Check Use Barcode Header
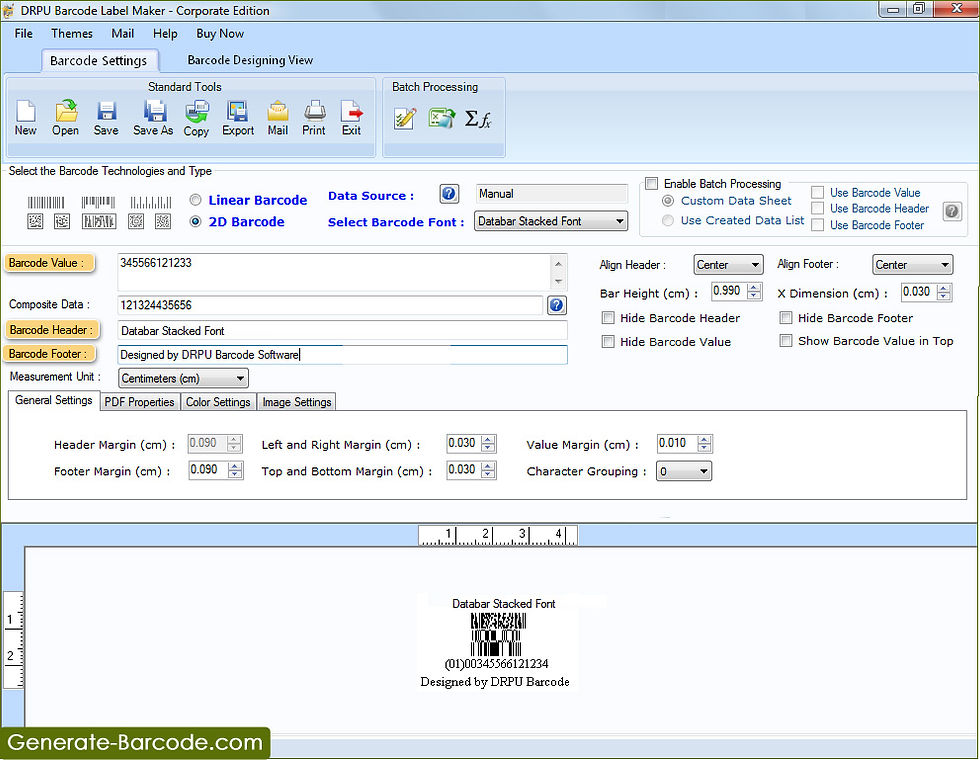 coord(818,208)
